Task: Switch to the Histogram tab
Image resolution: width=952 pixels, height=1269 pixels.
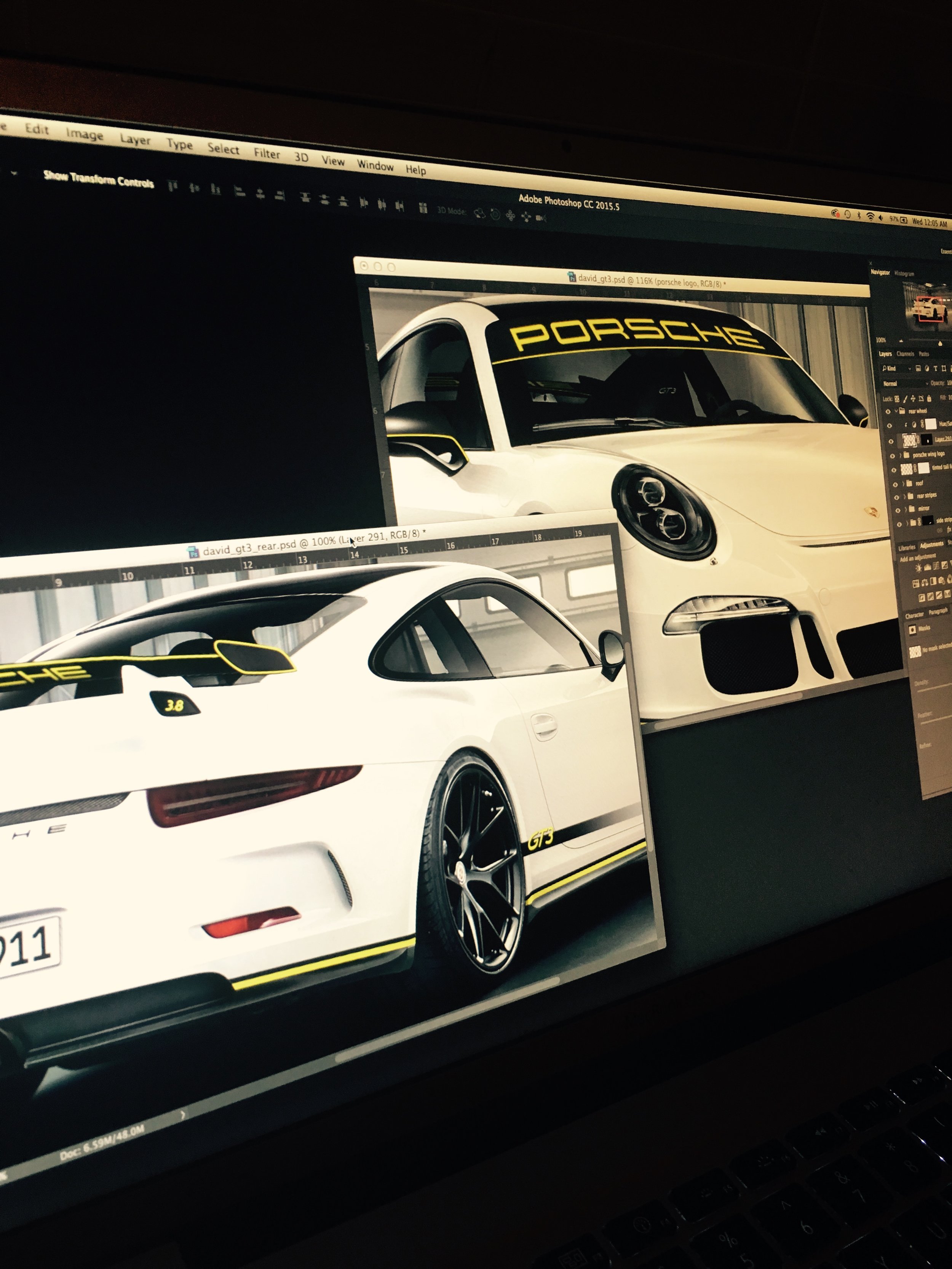Action: coord(904,274)
